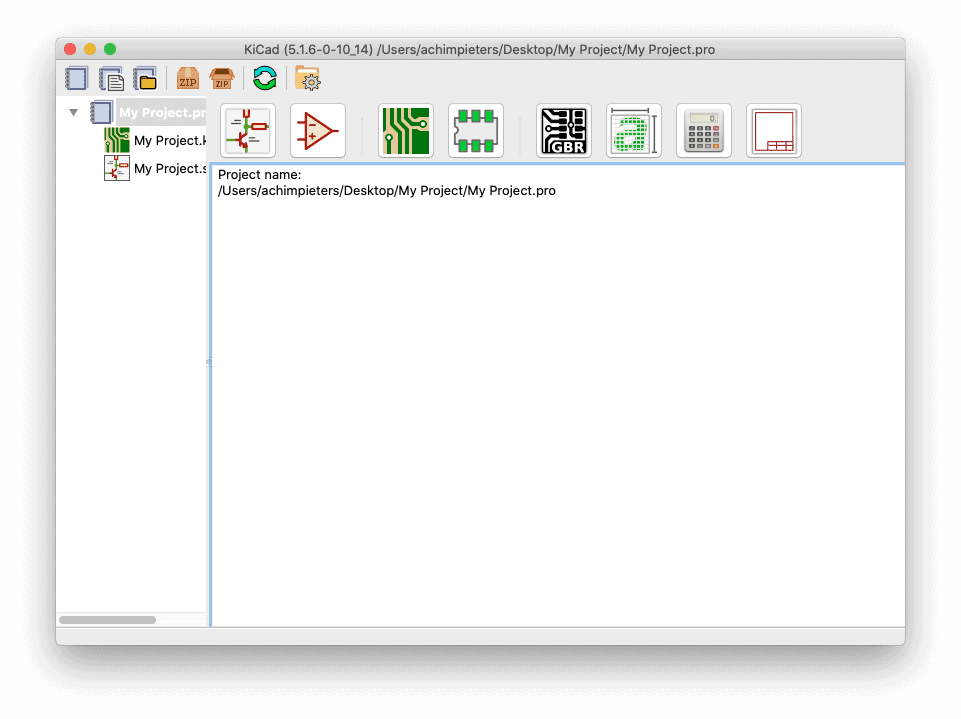Click the 'Project name:' label text

pos(259,175)
